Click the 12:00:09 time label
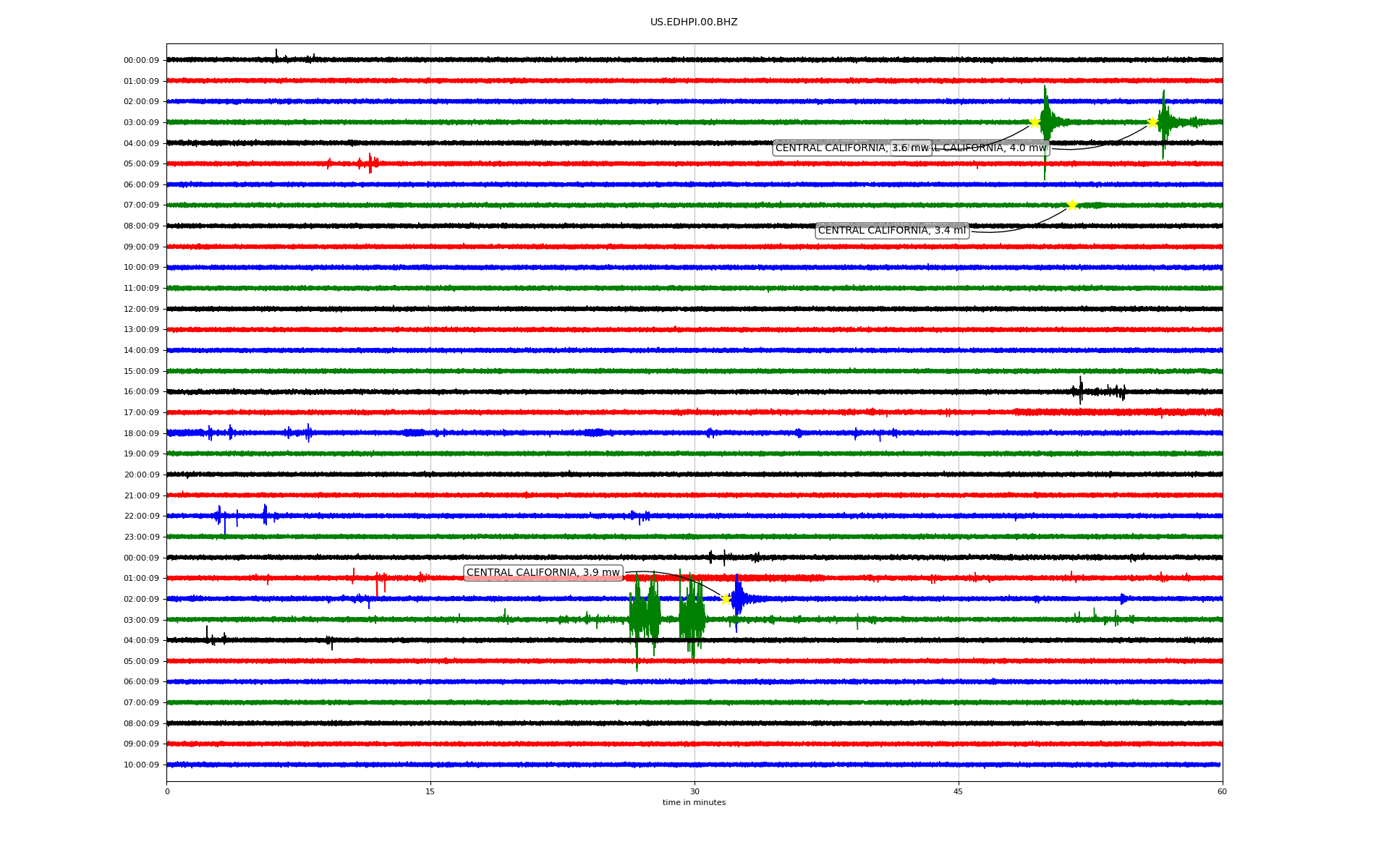The height and width of the screenshot is (868, 1389). (x=141, y=310)
